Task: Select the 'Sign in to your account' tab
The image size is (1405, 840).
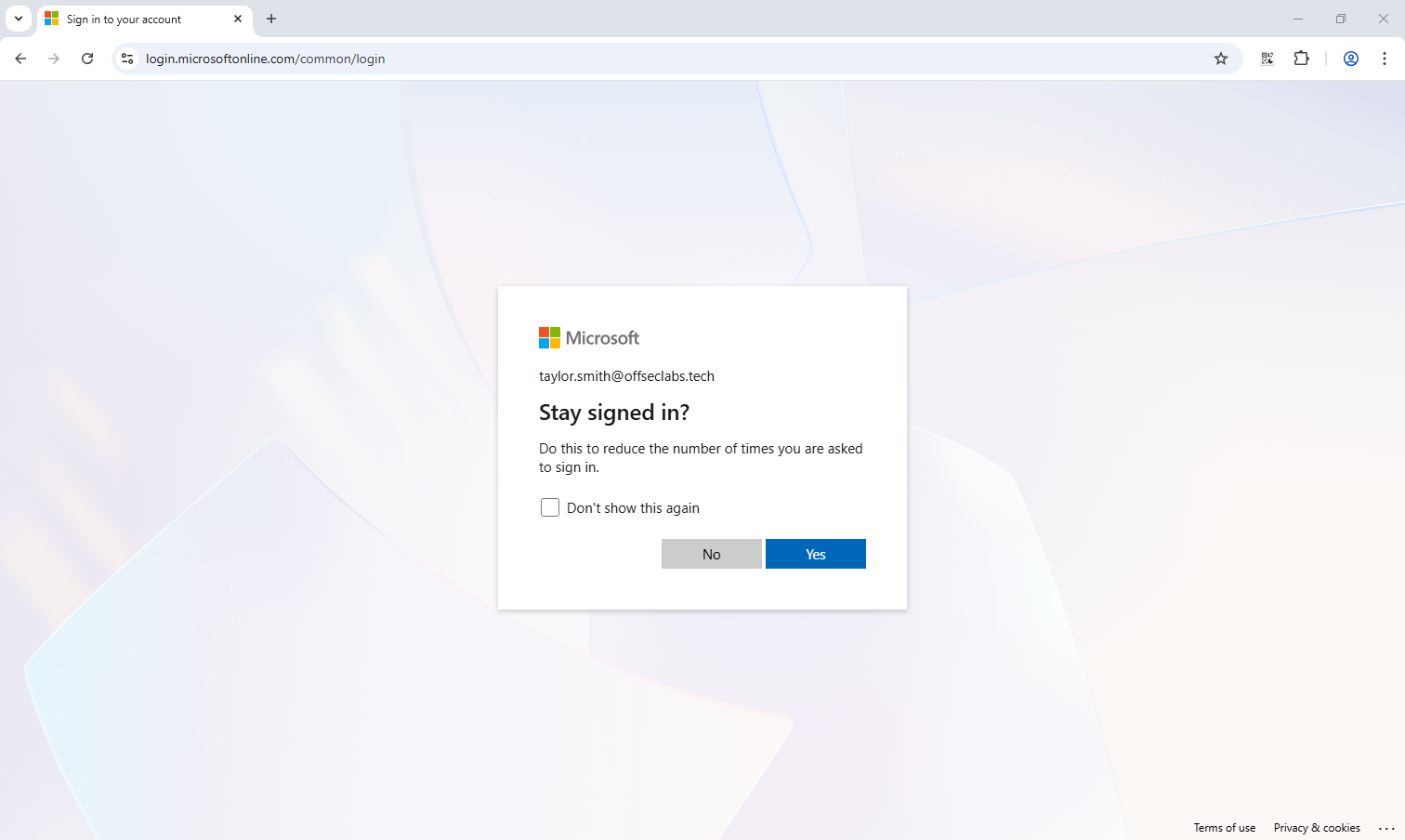Action: [145, 20]
